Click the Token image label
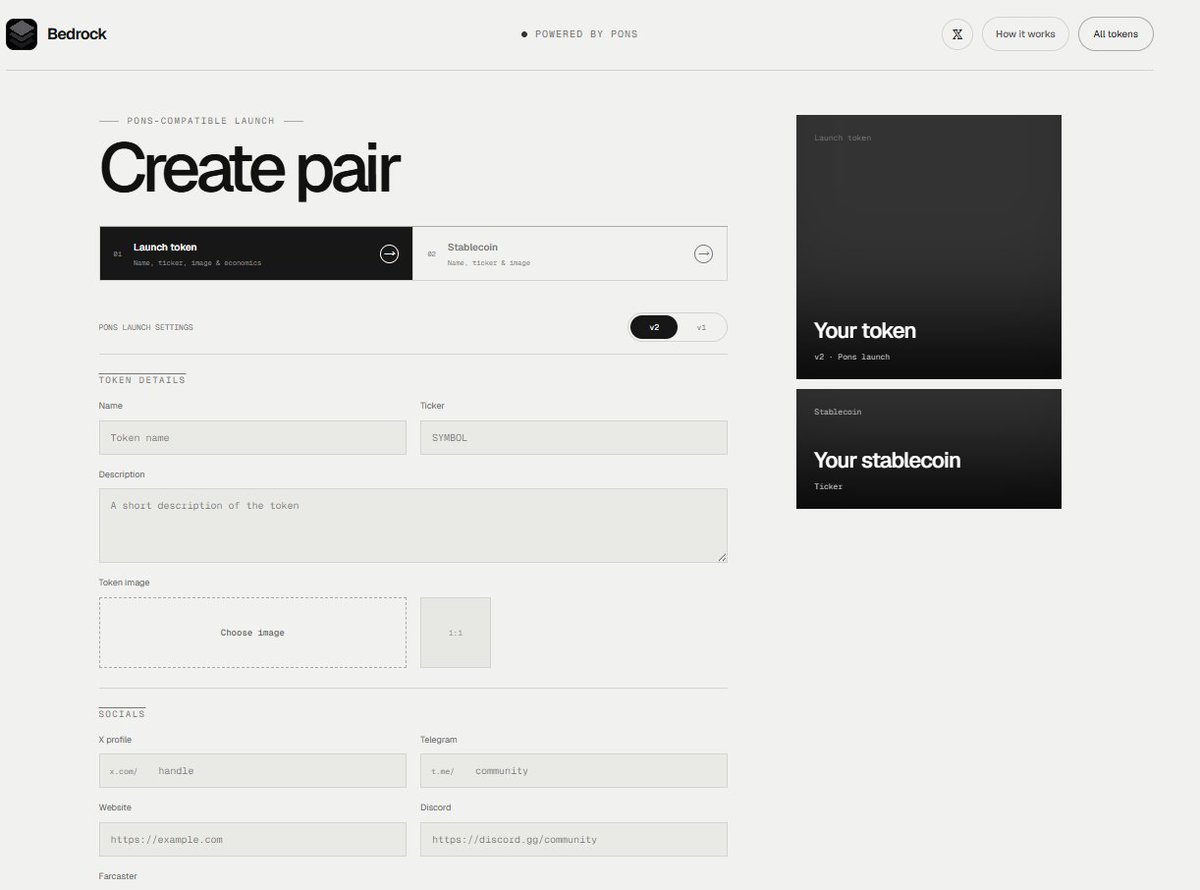Viewport: 1200px width, 890px height. tap(124, 582)
